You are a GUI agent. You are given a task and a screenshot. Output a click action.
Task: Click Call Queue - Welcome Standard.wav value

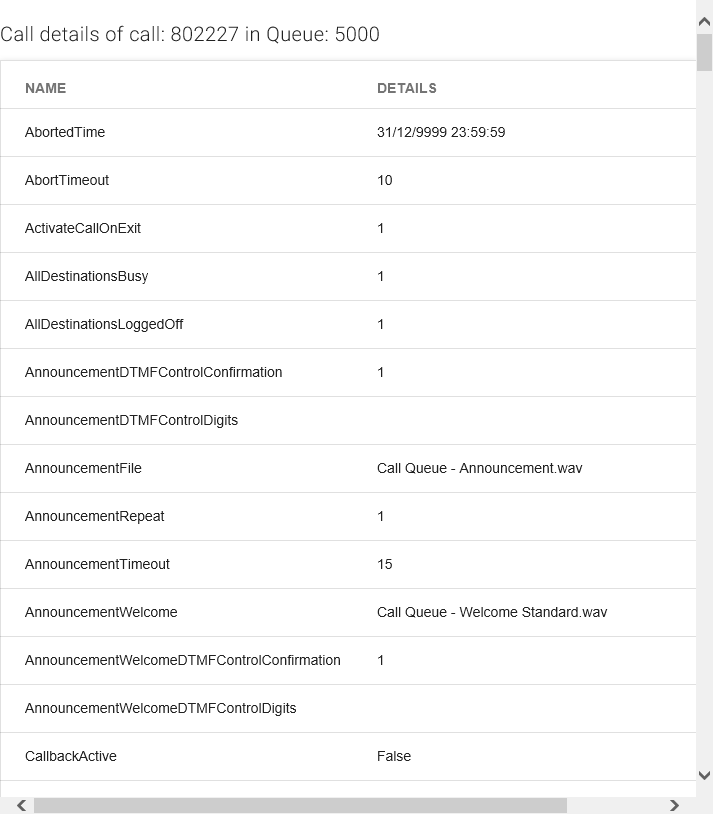491,612
